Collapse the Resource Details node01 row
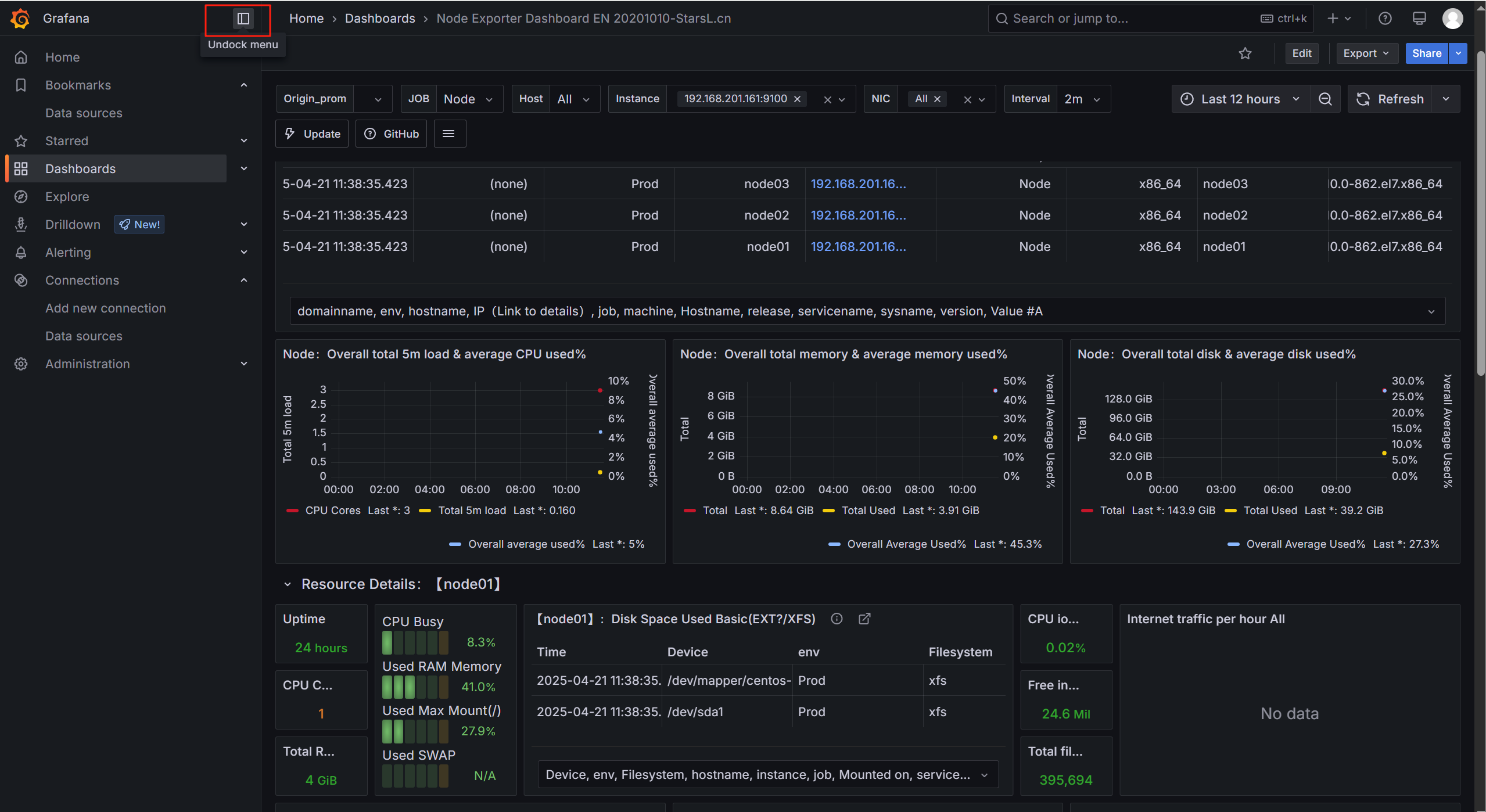This screenshot has height=812, width=1486. tap(288, 584)
